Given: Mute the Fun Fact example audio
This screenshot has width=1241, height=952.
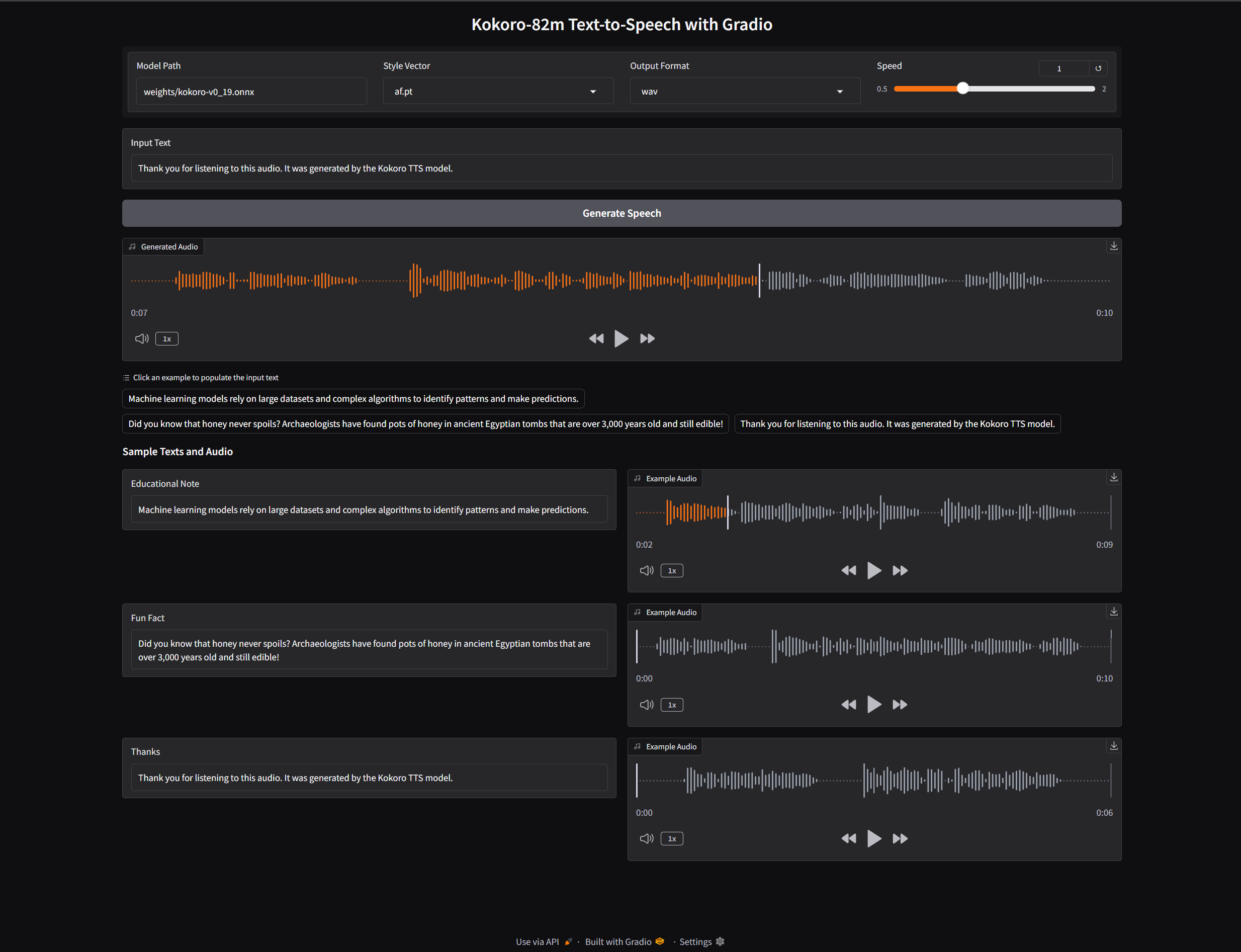Looking at the screenshot, I should pos(647,705).
